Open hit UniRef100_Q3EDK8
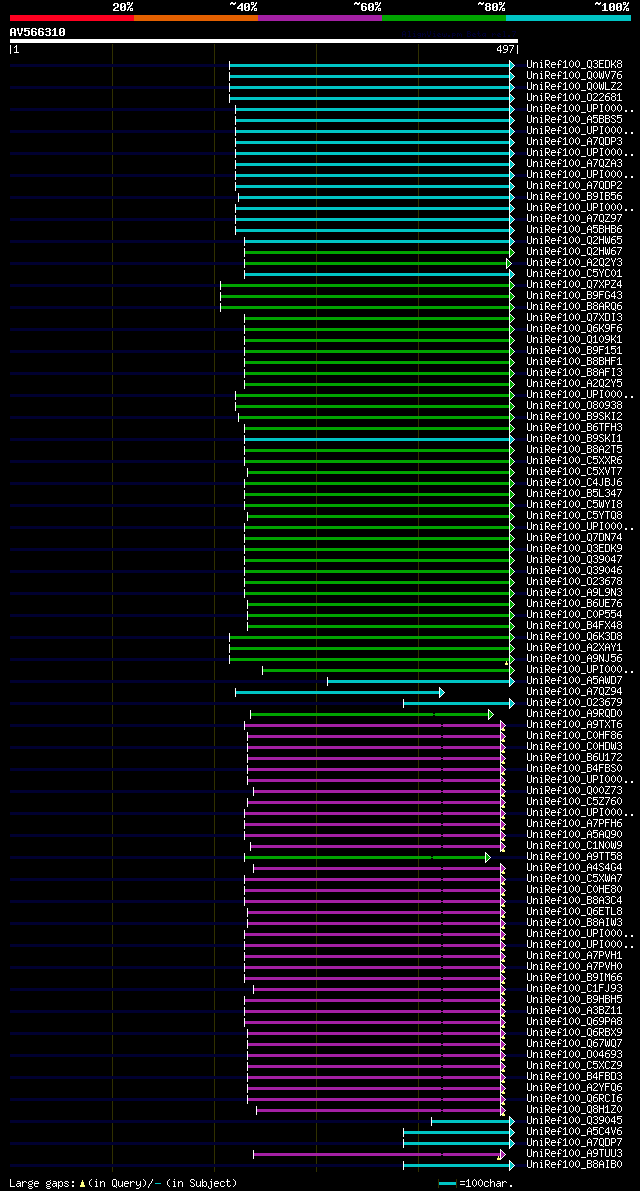The width and height of the screenshot is (640, 1191). pos(574,65)
